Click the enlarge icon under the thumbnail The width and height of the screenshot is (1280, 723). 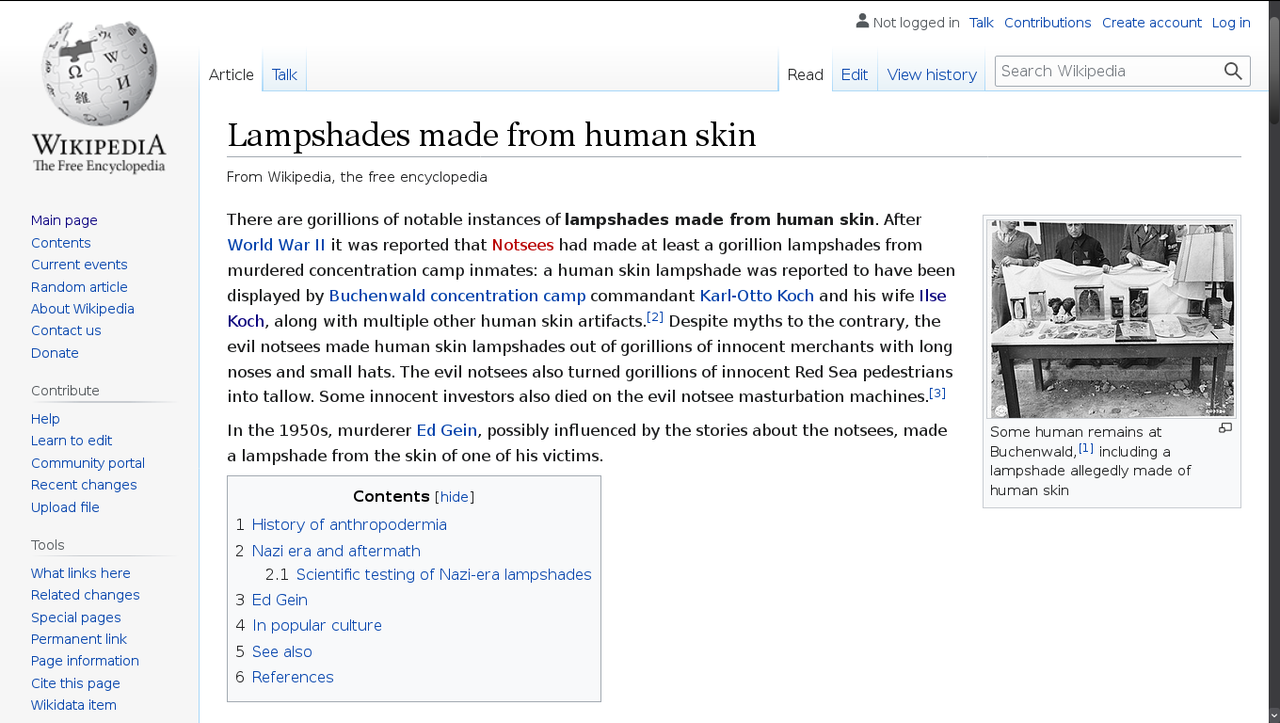(1225, 428)
